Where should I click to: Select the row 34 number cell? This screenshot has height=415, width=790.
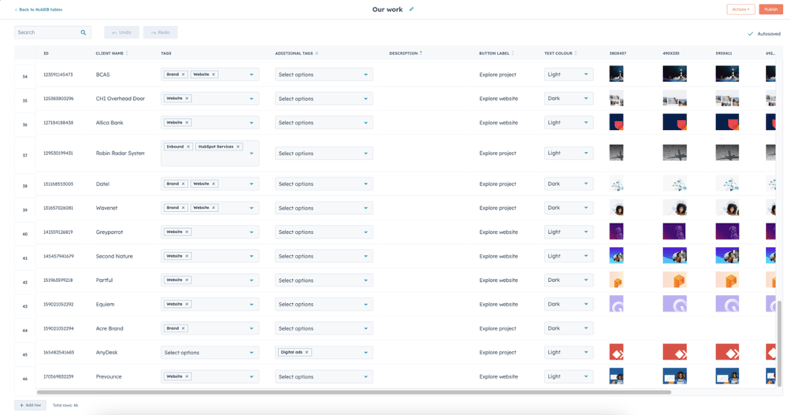25,76
